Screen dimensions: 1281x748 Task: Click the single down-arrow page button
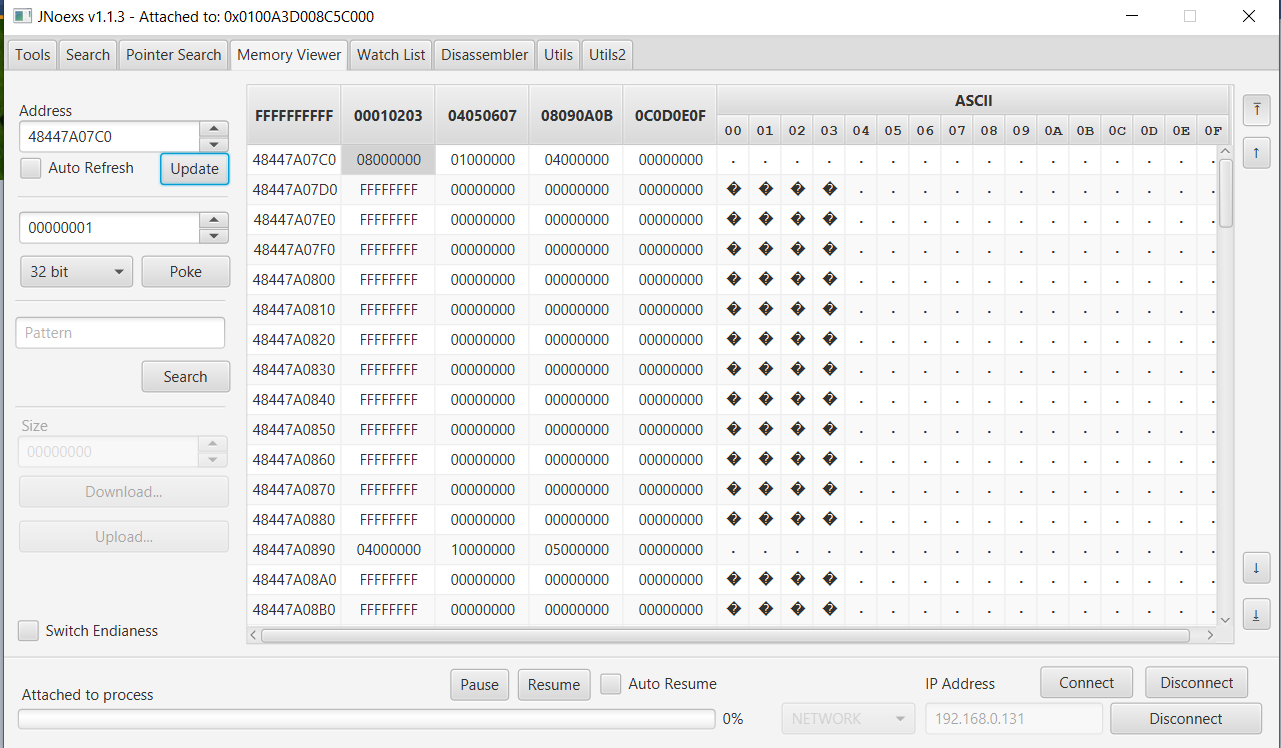pyautogui.click(x=1256, y=568)
